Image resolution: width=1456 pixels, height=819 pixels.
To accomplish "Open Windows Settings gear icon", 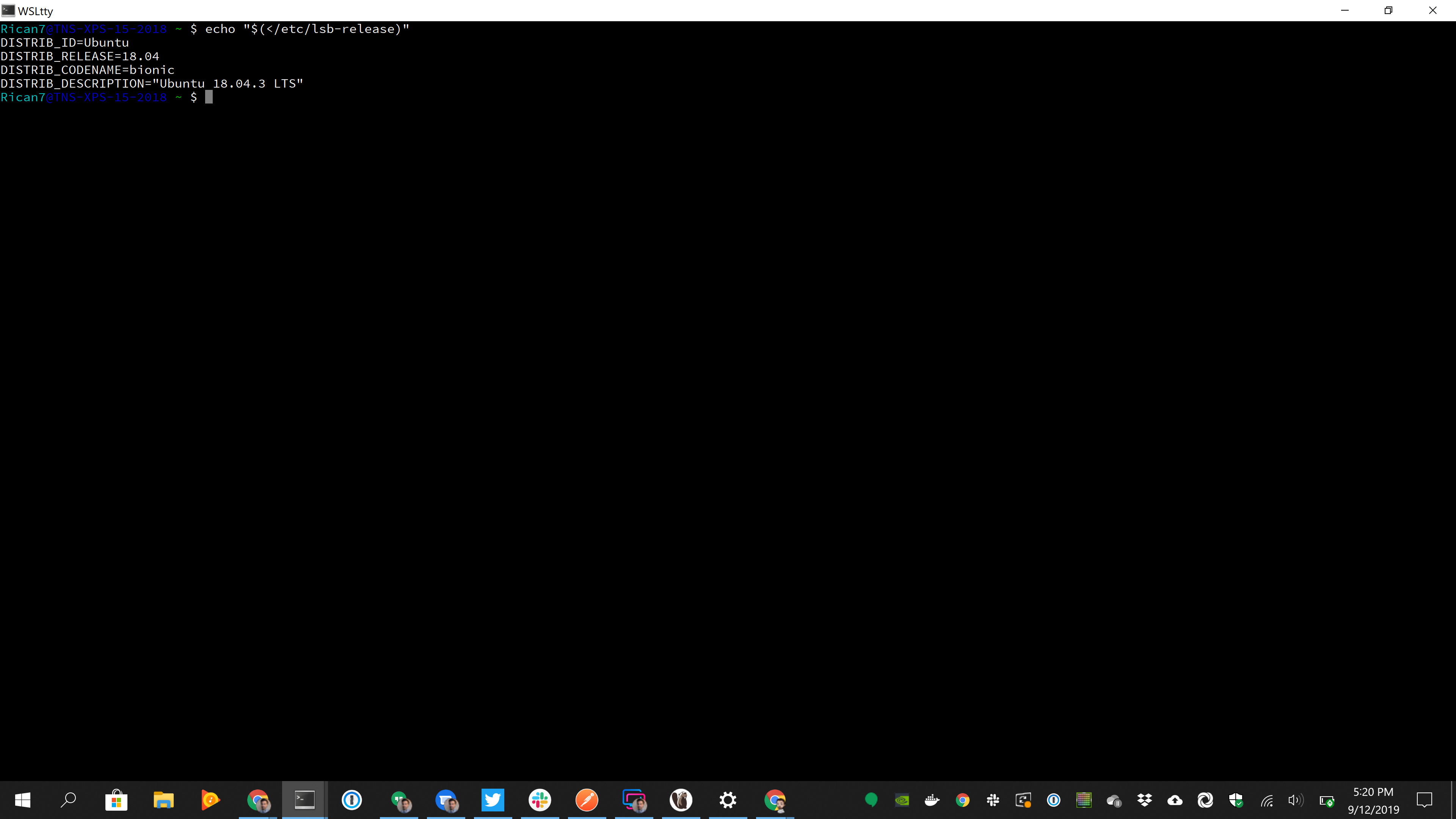I will [728, 800].
